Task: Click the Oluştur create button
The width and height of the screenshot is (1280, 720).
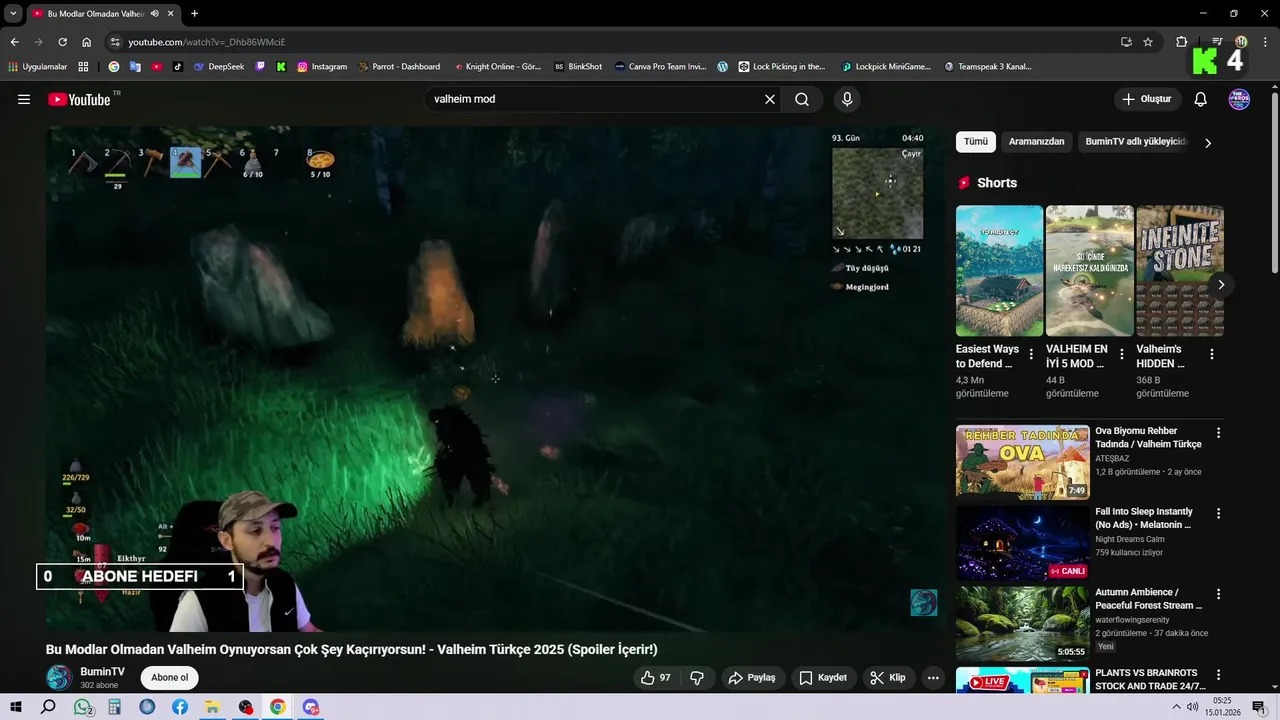Action: point(1146,99)
